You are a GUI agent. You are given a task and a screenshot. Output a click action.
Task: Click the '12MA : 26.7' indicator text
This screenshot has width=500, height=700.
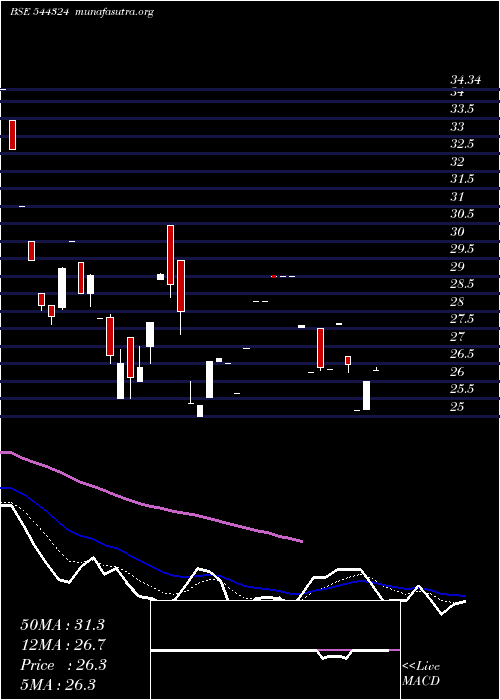point(62,645)
